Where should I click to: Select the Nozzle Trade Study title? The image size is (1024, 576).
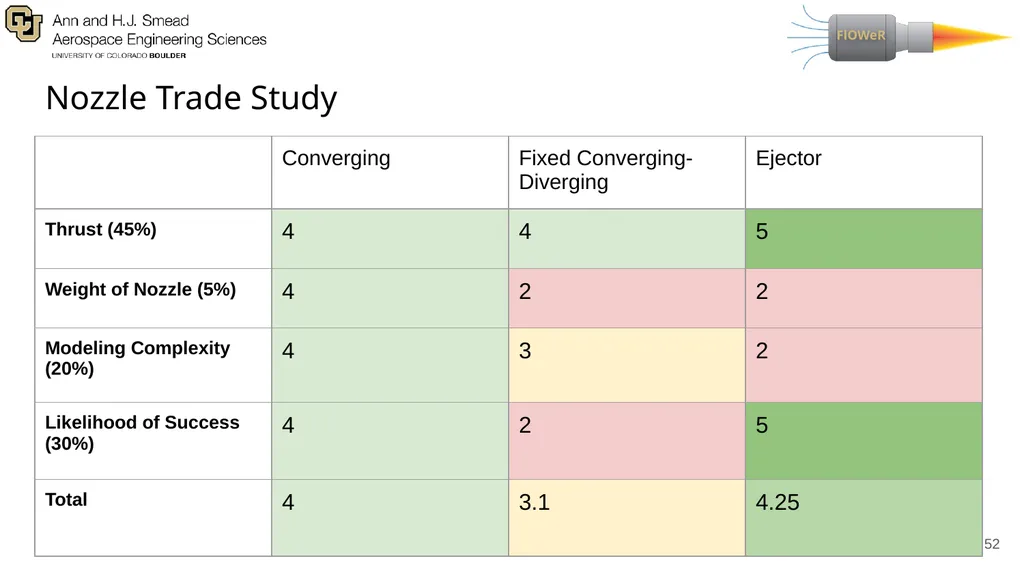click(191, 98)
